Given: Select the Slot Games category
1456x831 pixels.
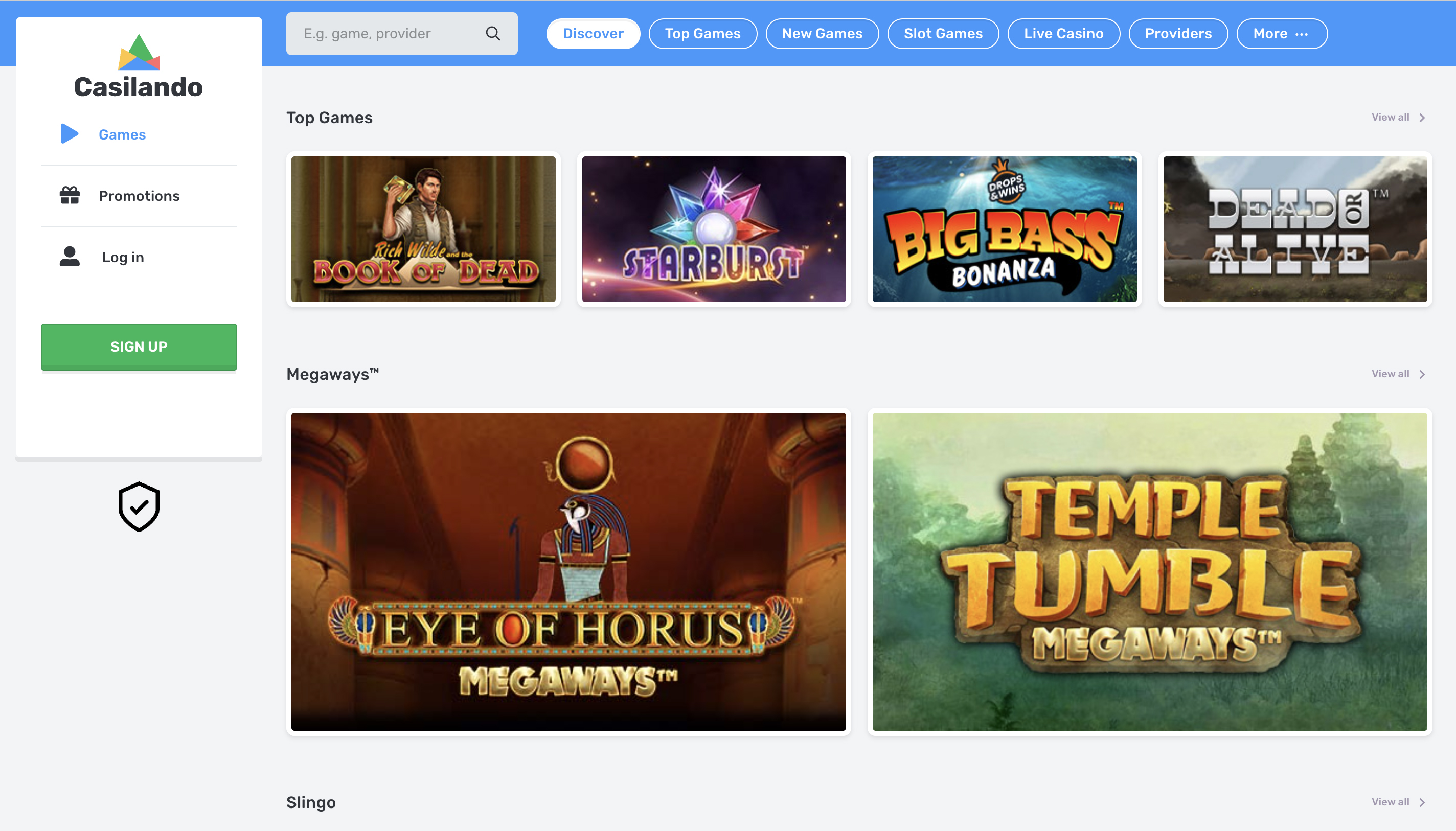Looking at the screenshot, I should pyautogui.click(x=942, y=33).
